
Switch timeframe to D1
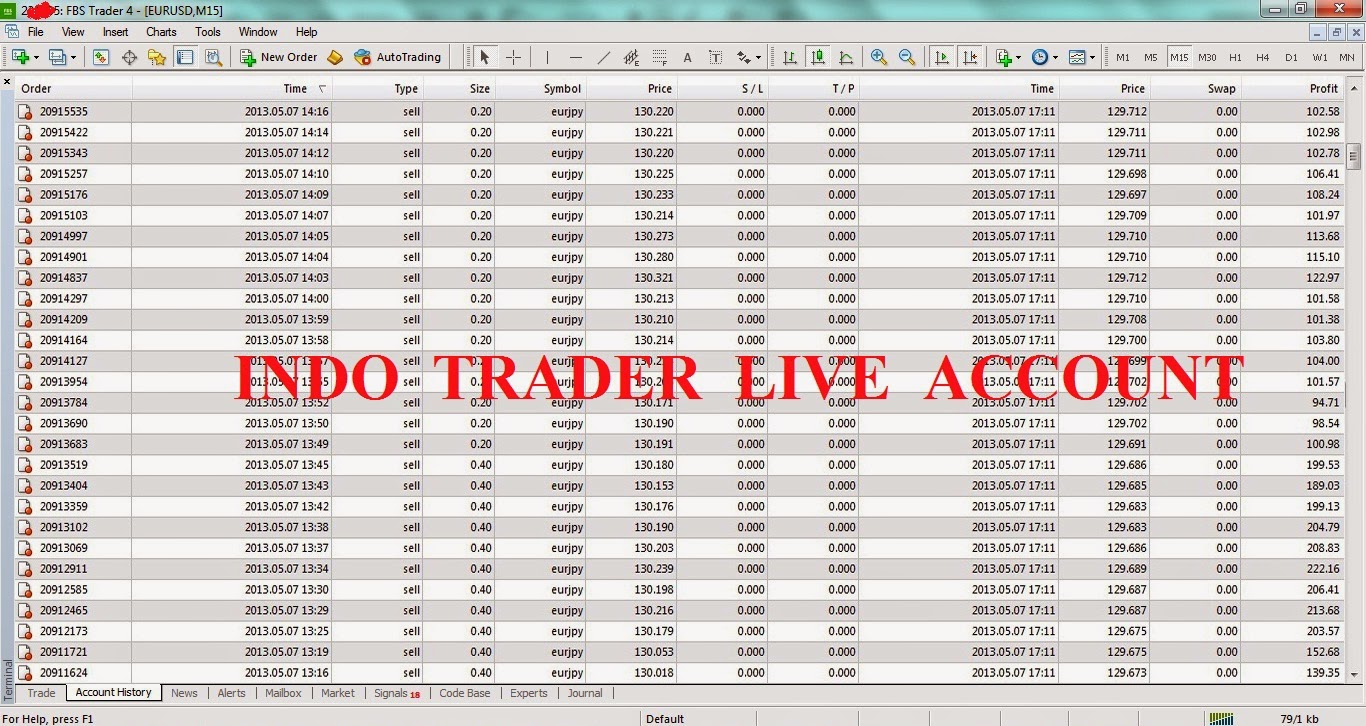1291,57
